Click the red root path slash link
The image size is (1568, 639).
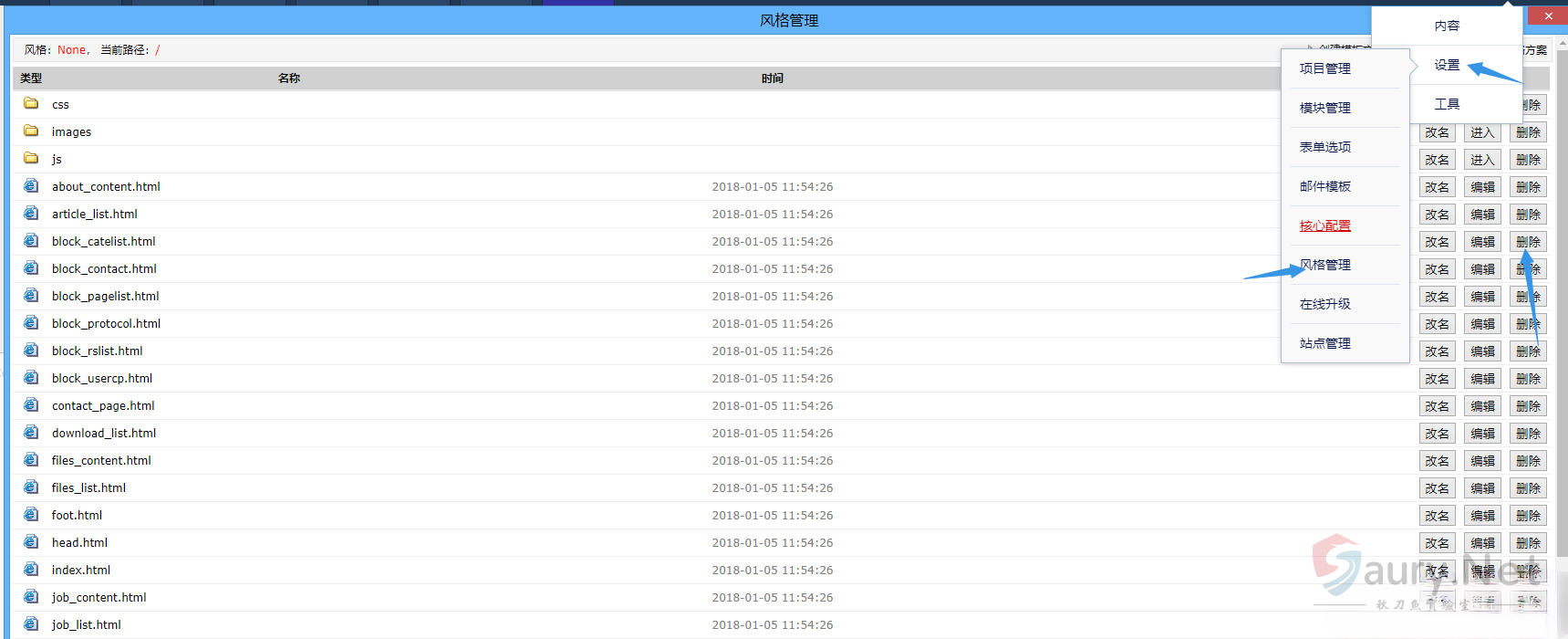pyautogui.click(x=157, y=50)
